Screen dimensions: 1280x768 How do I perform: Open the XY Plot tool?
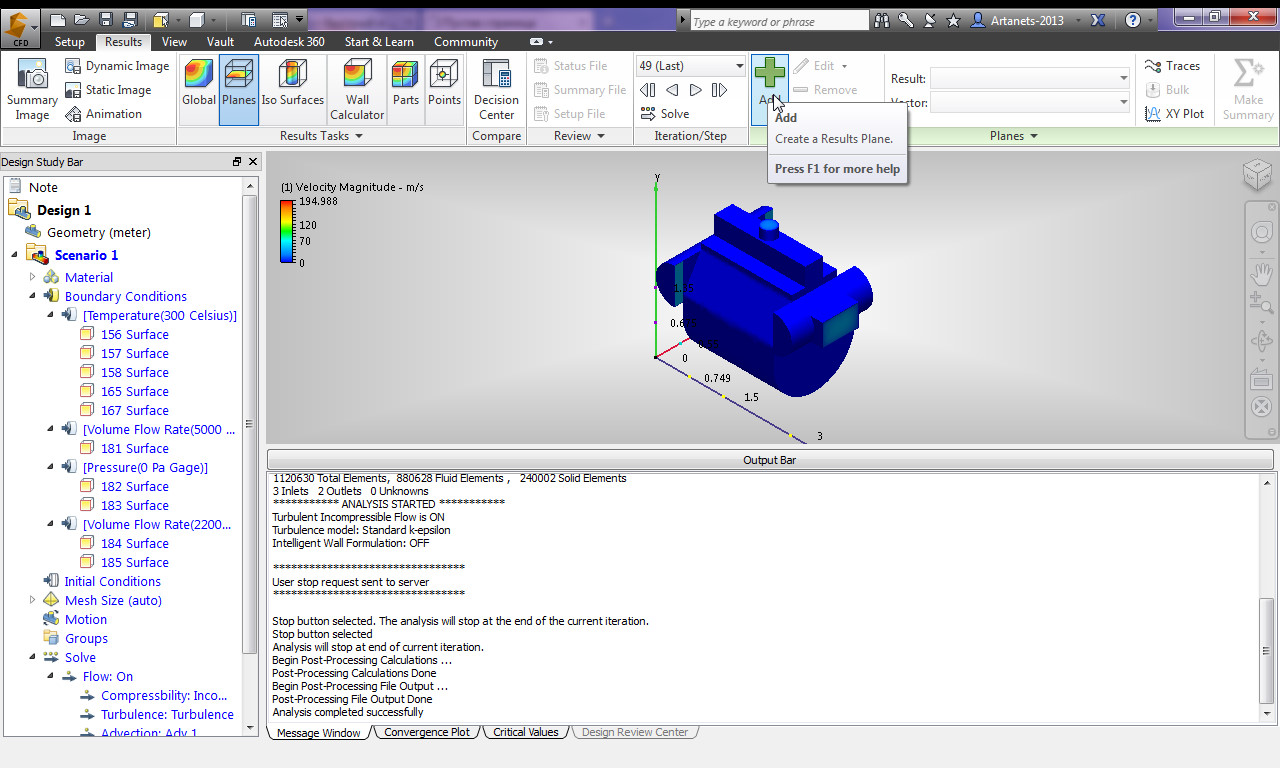(1174, 114)
